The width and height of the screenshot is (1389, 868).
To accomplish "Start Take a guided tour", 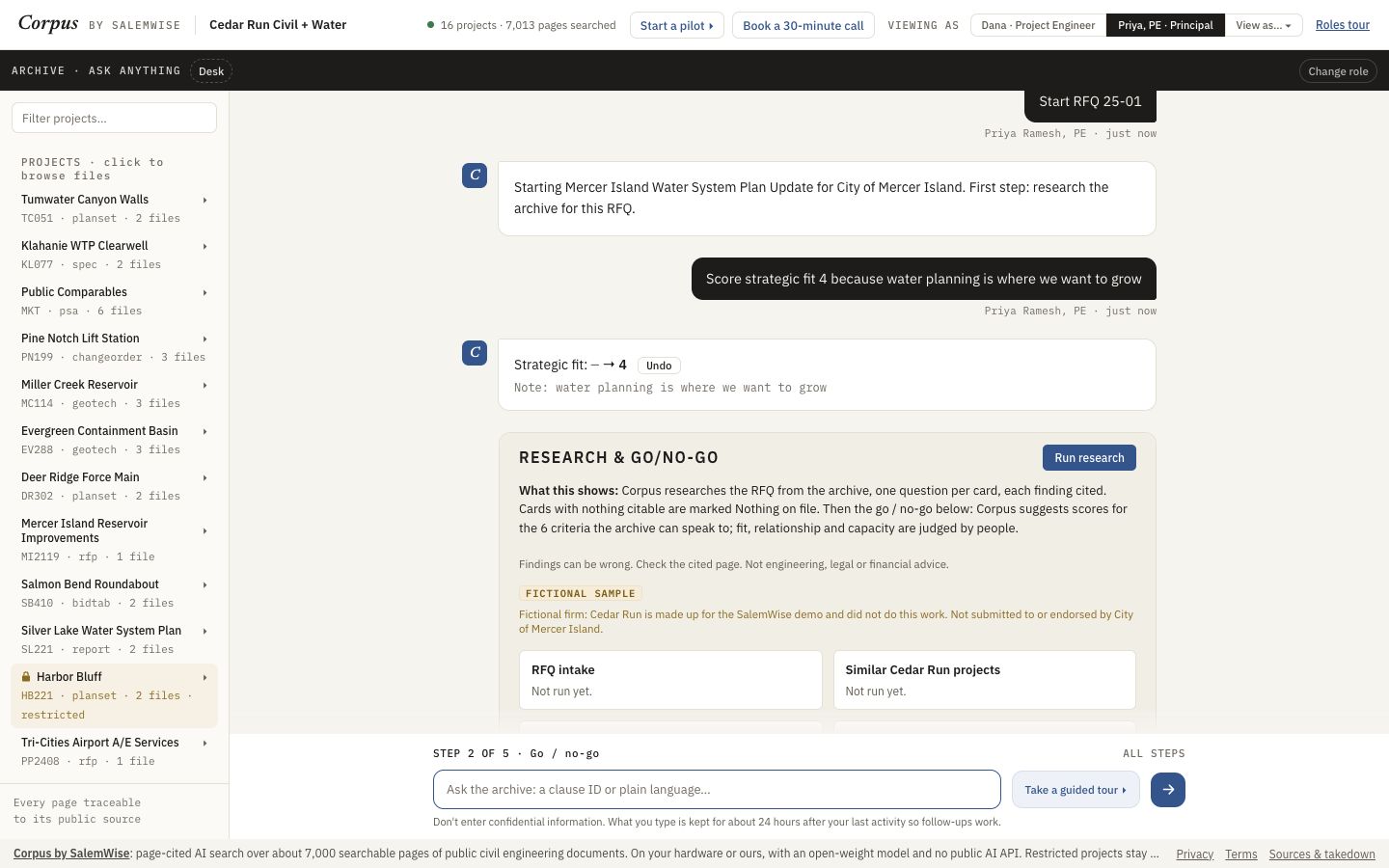I will click(1076, 790).
